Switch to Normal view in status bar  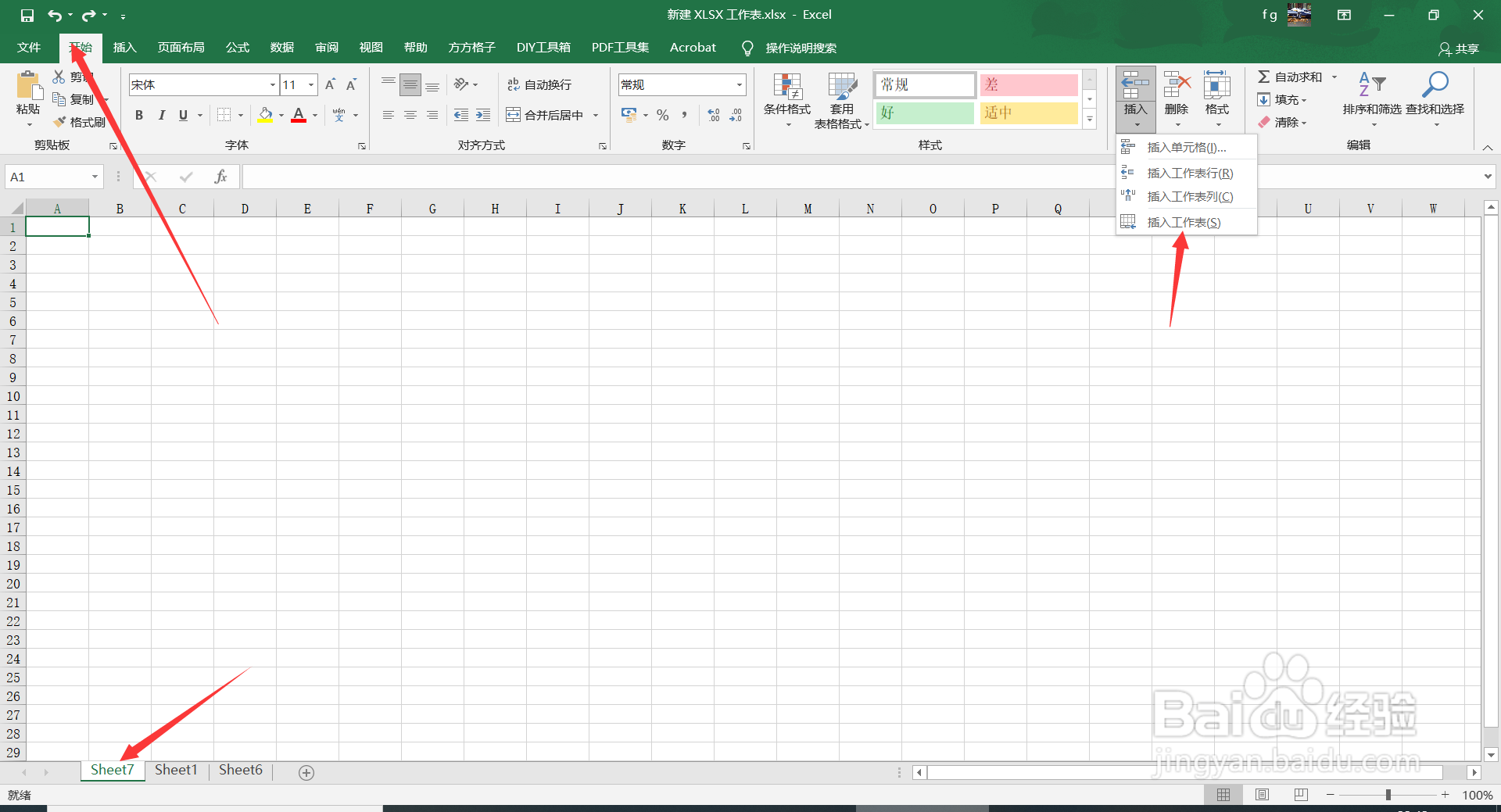(1223, 794)
